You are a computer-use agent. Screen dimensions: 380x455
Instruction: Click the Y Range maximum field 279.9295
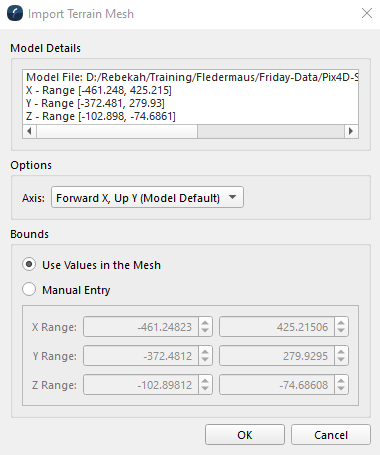point(277,356)
